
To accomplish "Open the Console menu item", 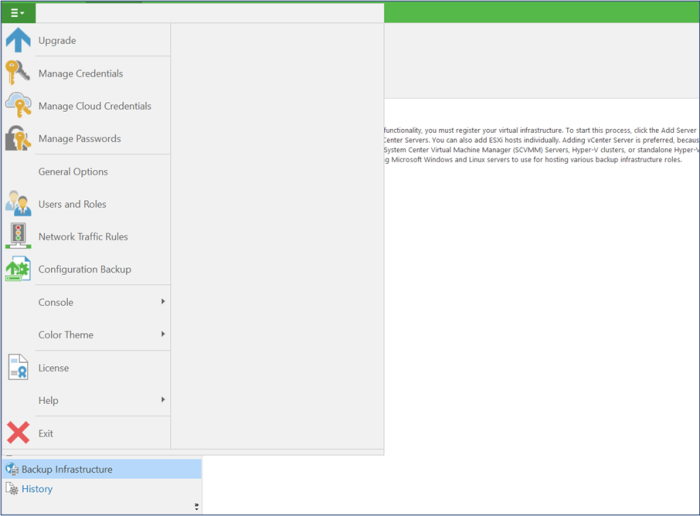I will coord(56,303).
